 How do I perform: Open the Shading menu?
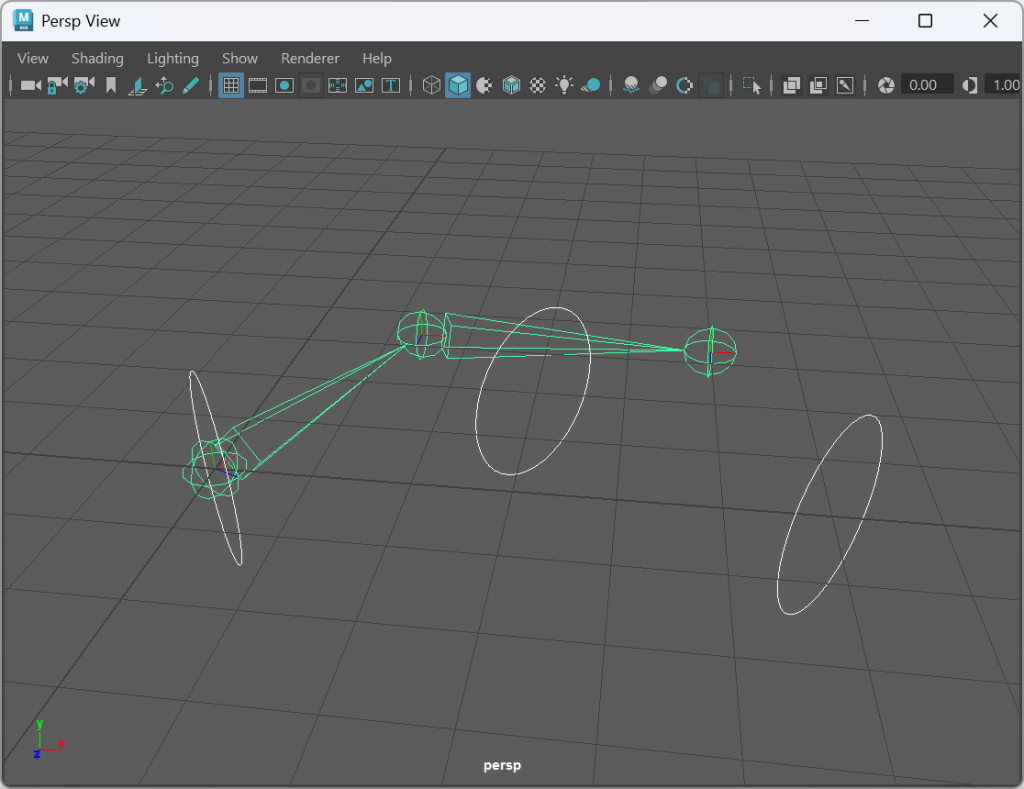[x=97, y=58]
